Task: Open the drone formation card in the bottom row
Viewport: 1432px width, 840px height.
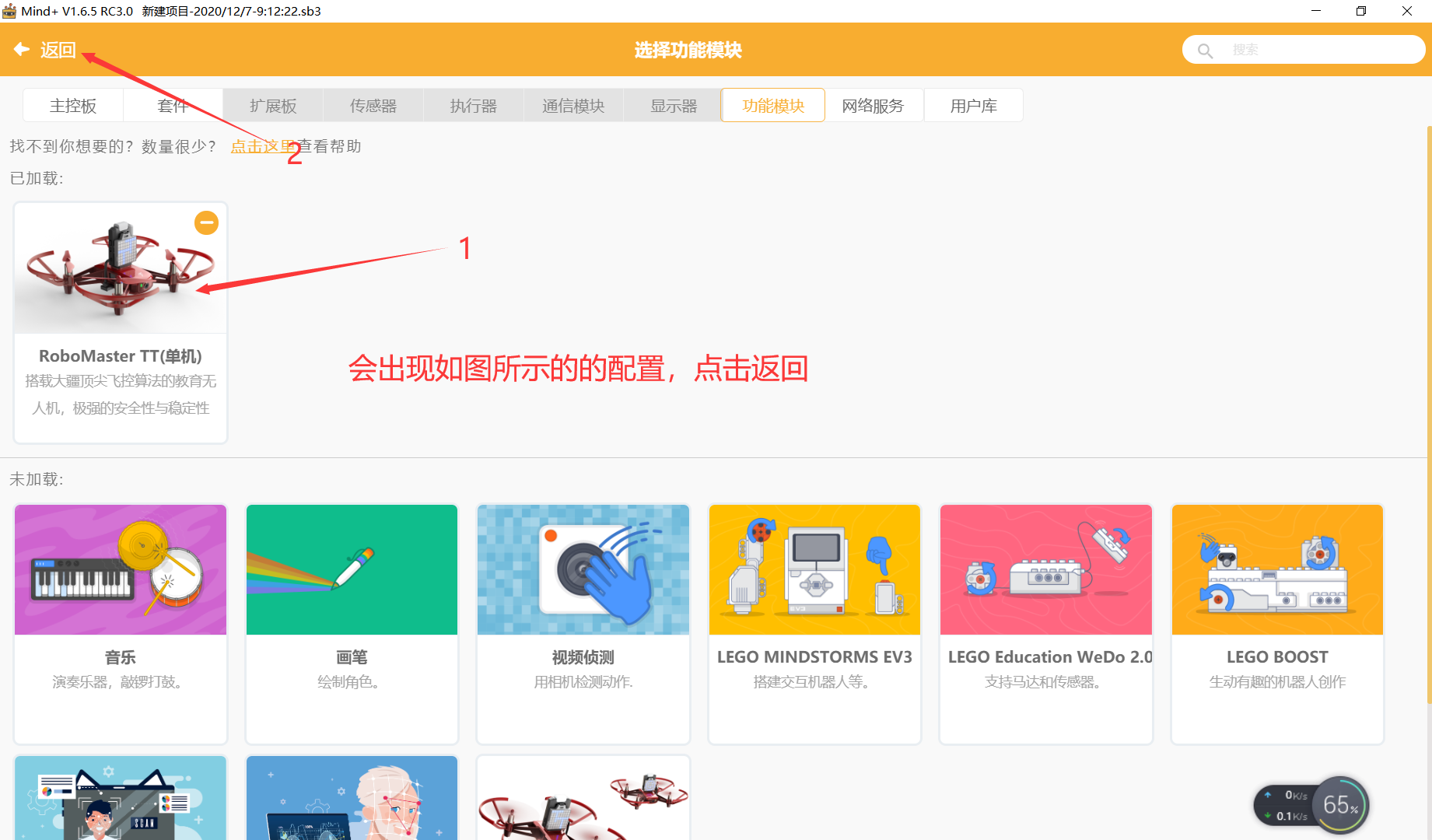Action: point(583,798)
